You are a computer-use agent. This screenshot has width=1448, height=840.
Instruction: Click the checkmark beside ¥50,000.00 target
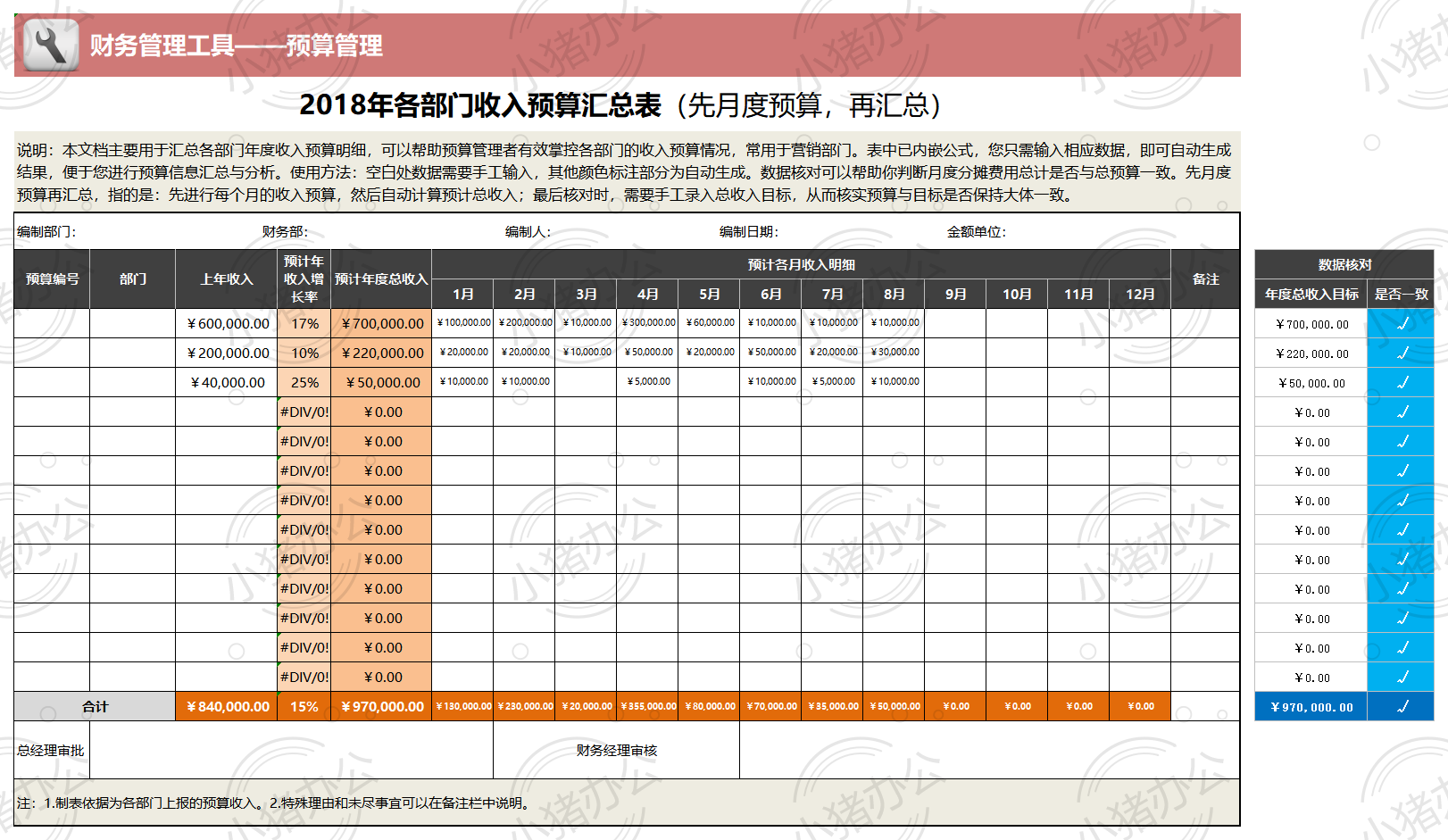tap(1402, 382)
